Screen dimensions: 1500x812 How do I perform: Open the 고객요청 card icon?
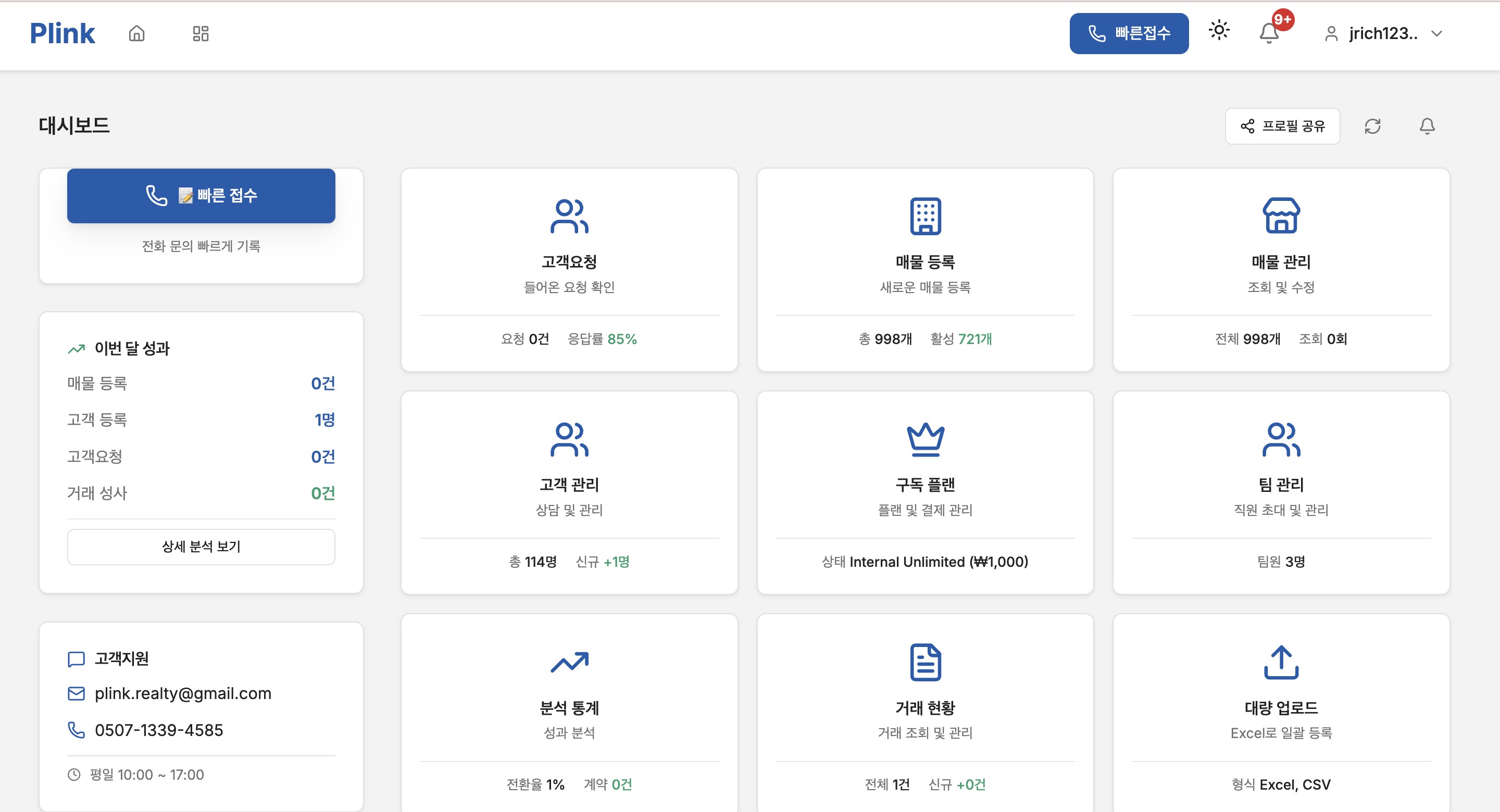pos(569,216)
